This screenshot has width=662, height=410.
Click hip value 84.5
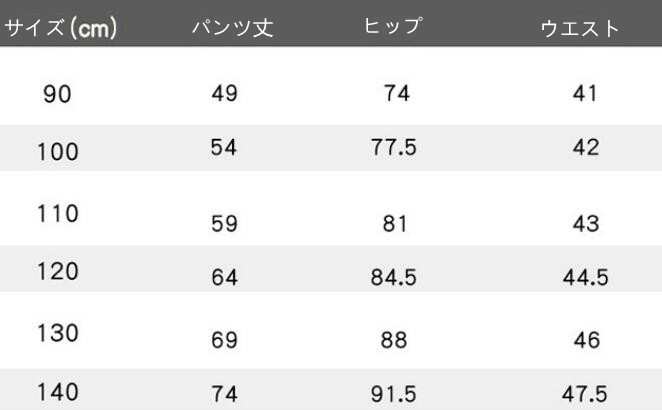pos(393,278)
